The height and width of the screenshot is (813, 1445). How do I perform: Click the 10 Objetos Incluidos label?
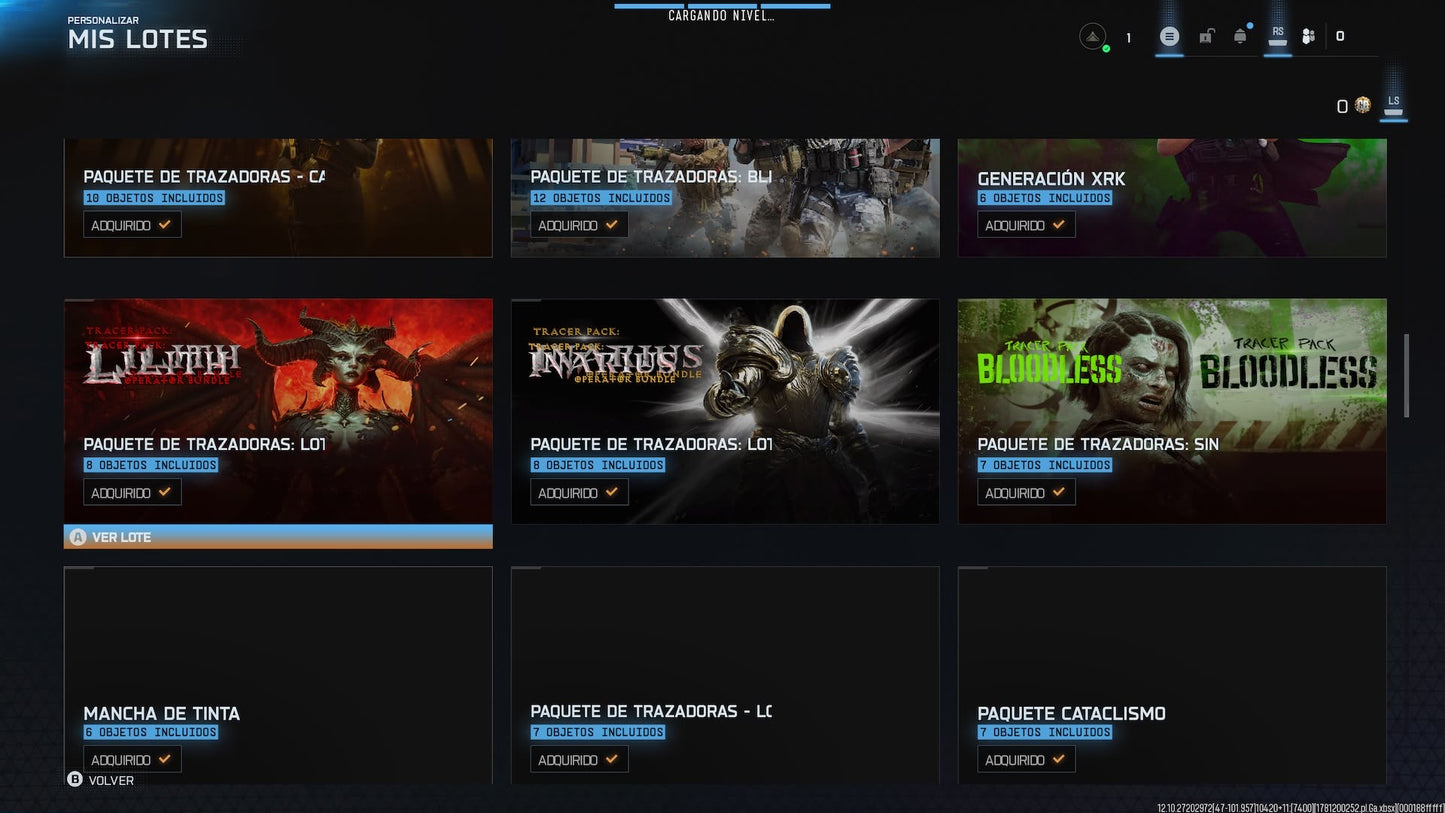tap(154, 198)
